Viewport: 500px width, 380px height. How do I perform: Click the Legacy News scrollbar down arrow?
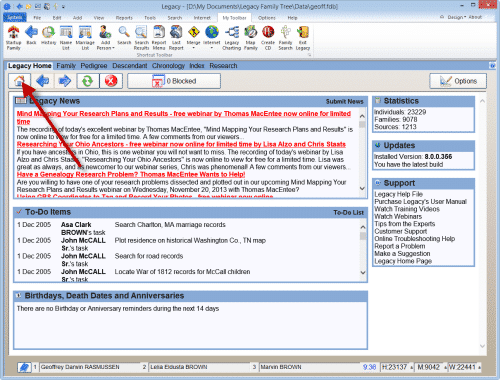tap(362, 189)
